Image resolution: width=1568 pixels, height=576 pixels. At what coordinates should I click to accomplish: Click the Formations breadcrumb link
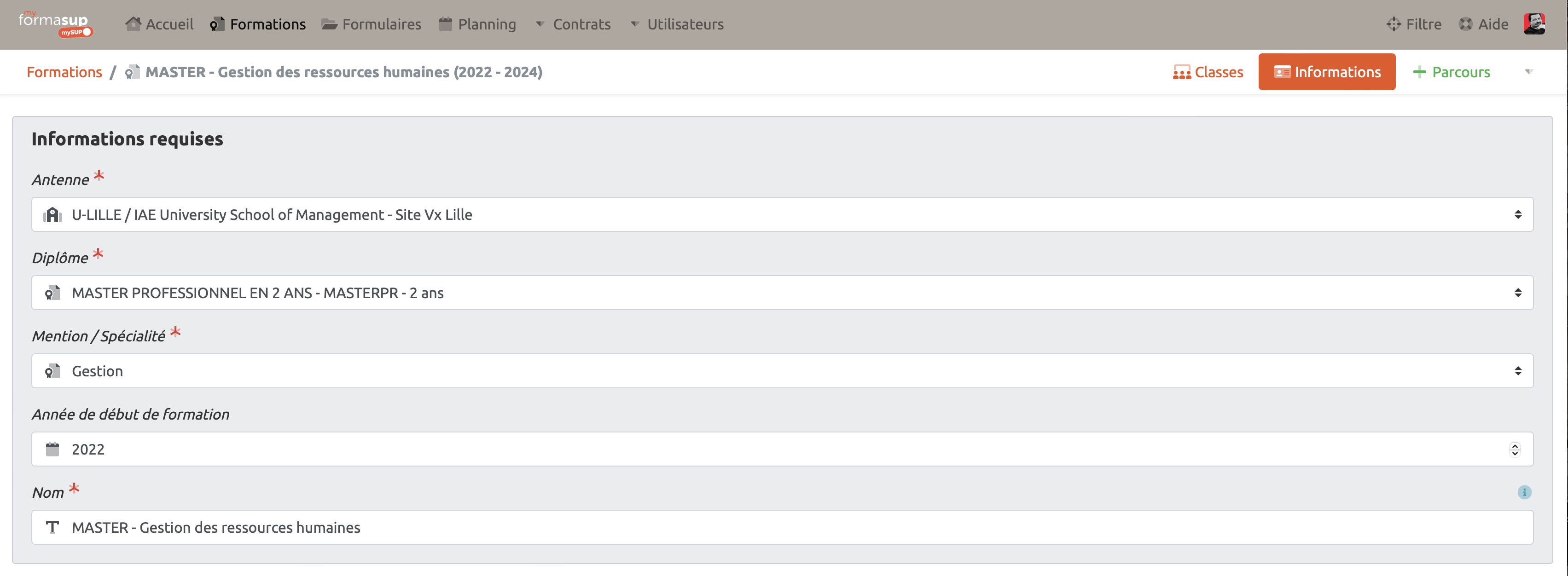pos(64,72)
